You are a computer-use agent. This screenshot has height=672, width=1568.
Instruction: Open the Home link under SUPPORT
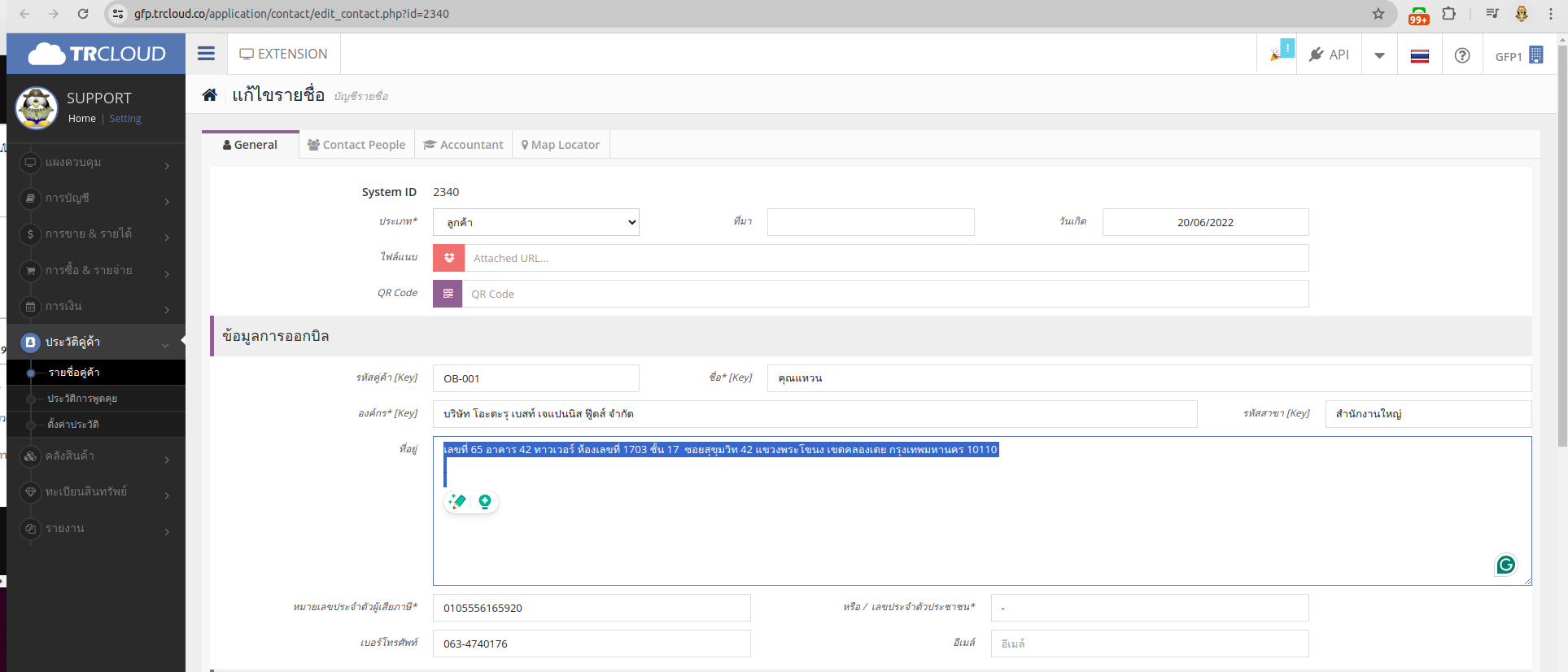tap(82, 119)
